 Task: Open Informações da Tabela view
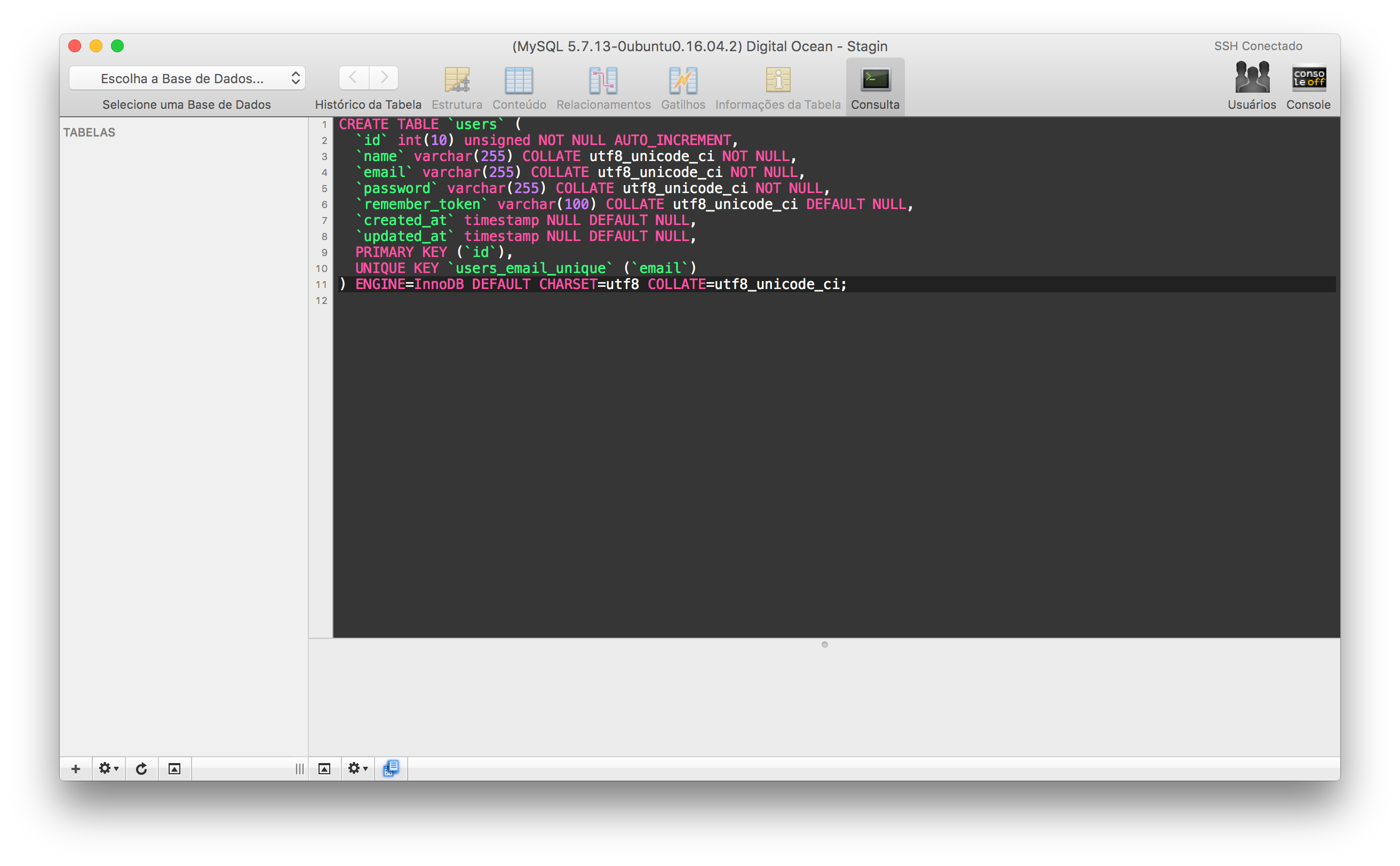[778, 87]
